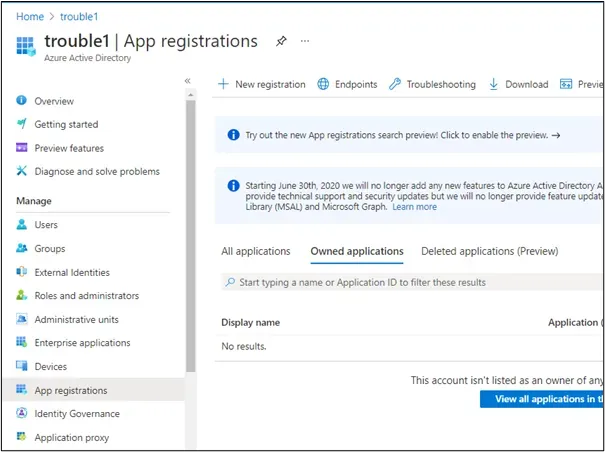Click the Preview features toolbar icon
This screenshot has width=605, height=452.
point(566,84)
